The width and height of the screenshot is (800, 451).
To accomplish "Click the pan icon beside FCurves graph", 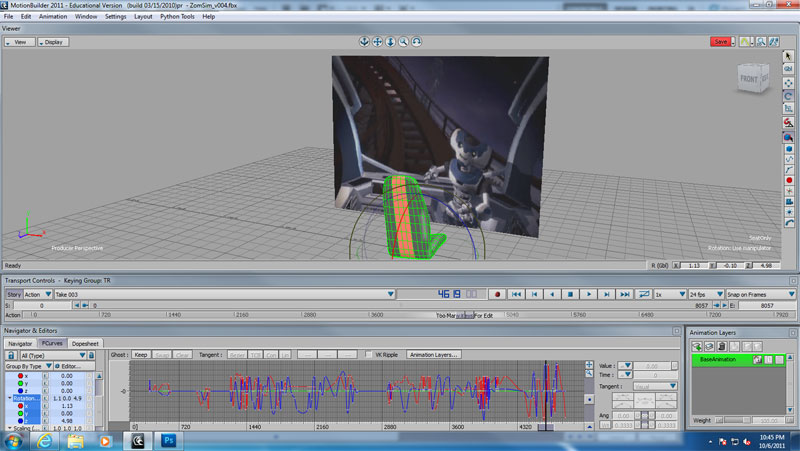I will coord(589,365).
